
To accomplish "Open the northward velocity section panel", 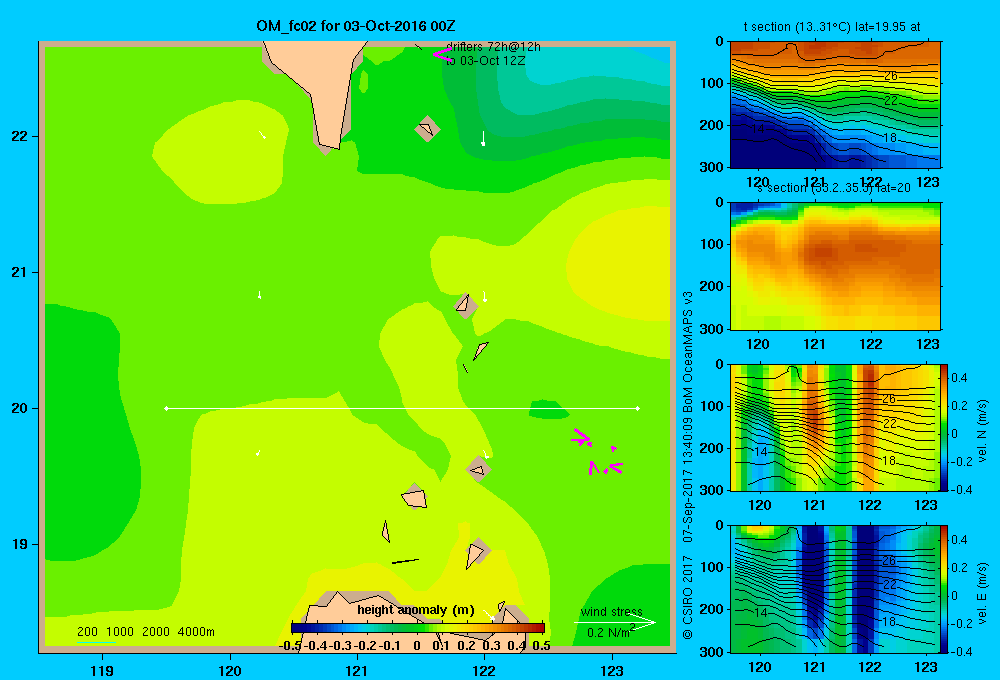I will pyautogui.click(x=835, y=427).
